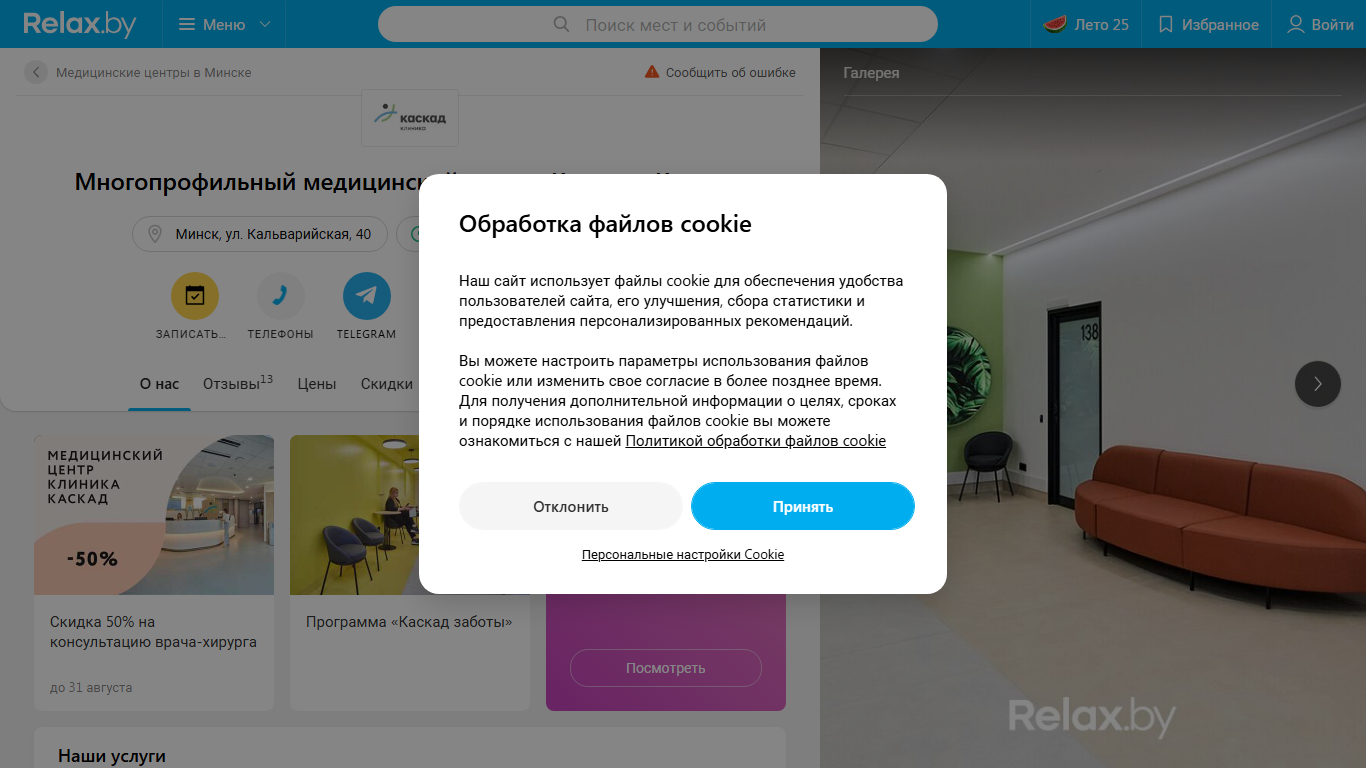Click the search field for places and events

[658, 24]
